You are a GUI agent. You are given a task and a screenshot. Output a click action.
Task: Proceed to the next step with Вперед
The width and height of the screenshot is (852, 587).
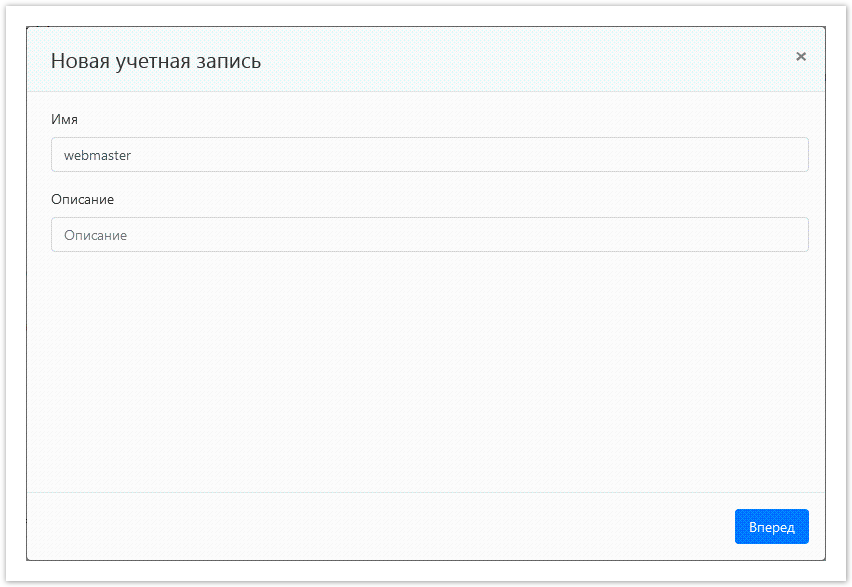pyautogui.click(x=771, y=527)
